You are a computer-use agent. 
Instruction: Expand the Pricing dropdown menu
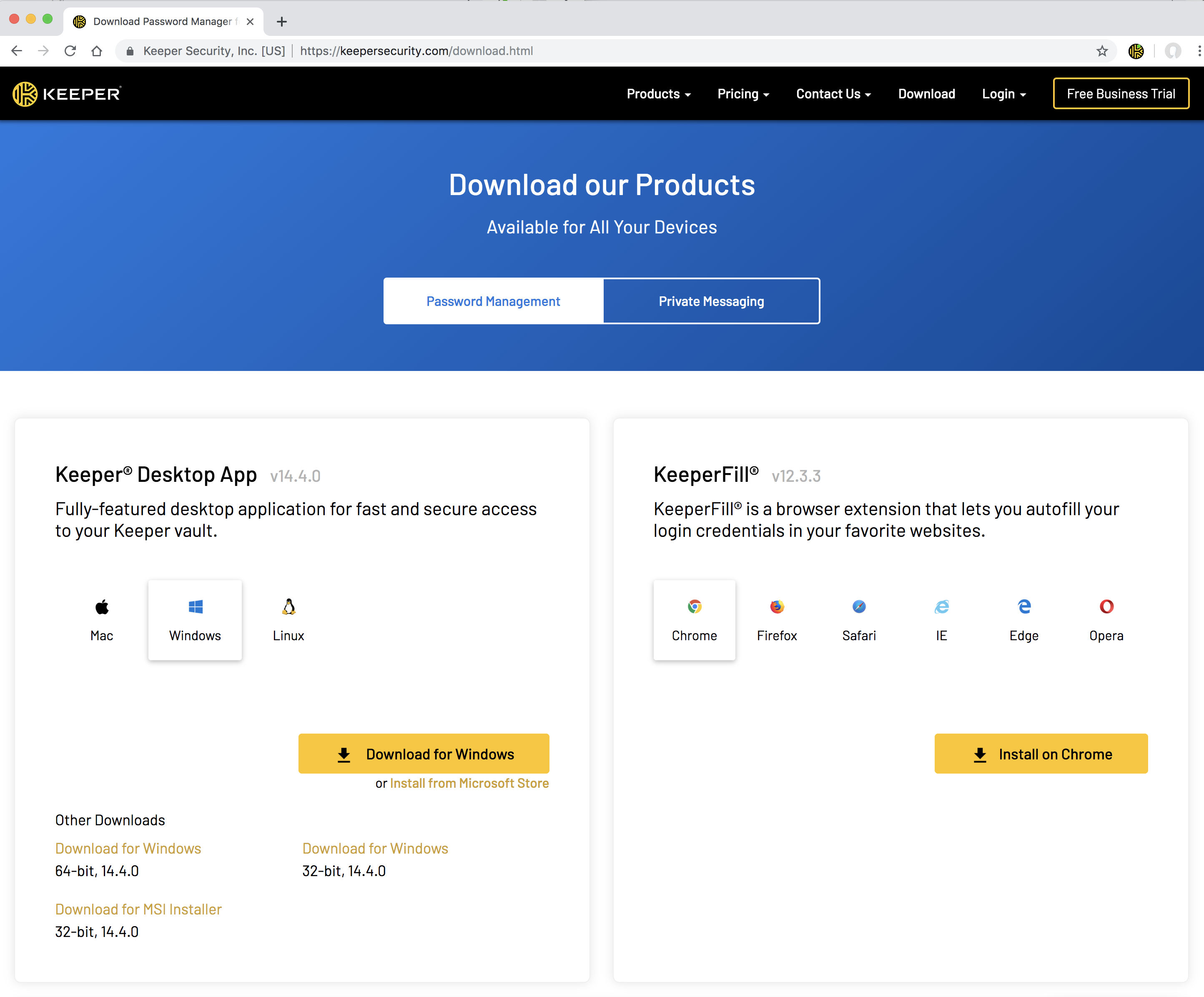743,94
